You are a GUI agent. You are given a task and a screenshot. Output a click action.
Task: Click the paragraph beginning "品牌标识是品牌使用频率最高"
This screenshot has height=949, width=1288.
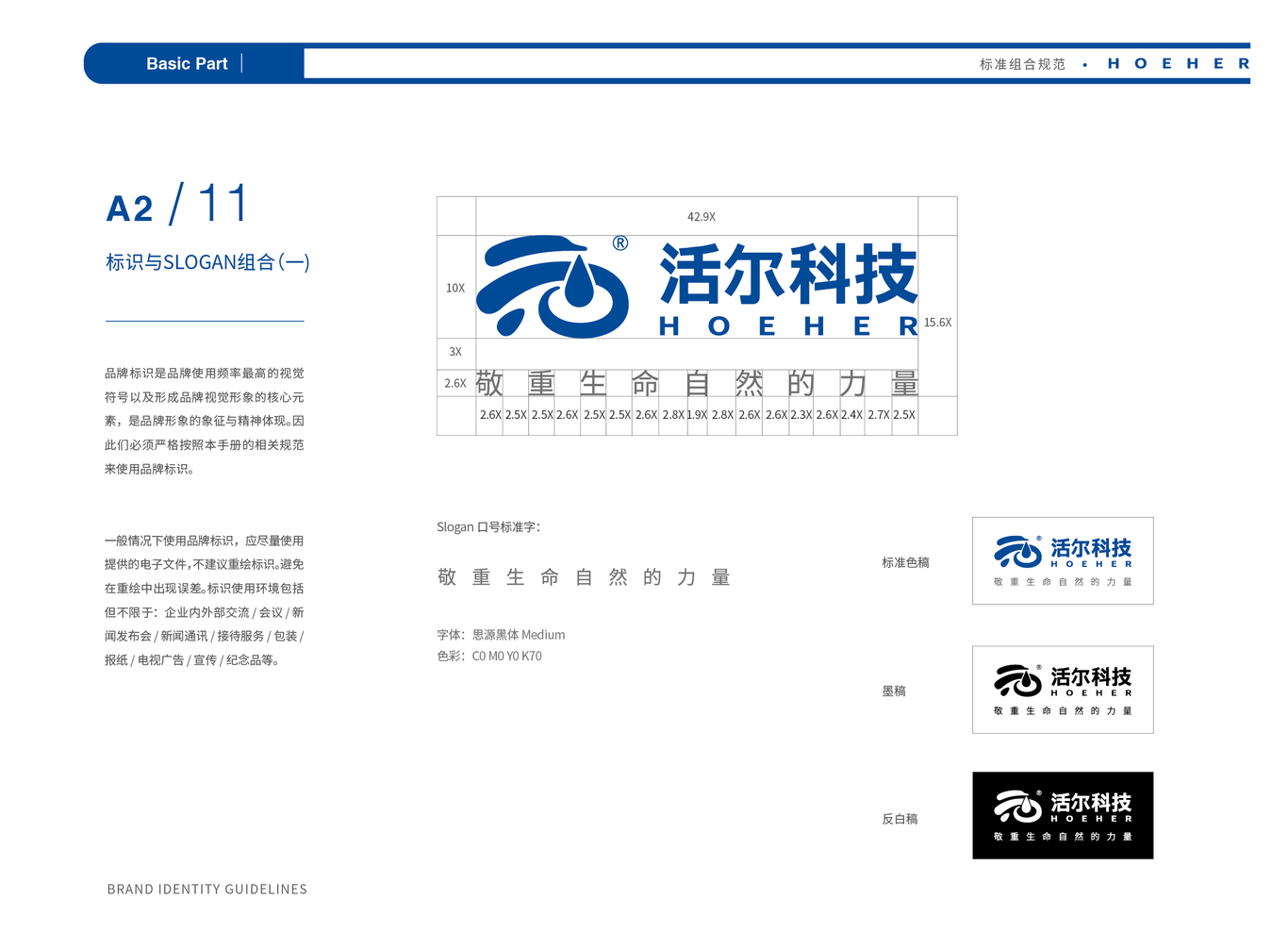(x=205, y=421)
